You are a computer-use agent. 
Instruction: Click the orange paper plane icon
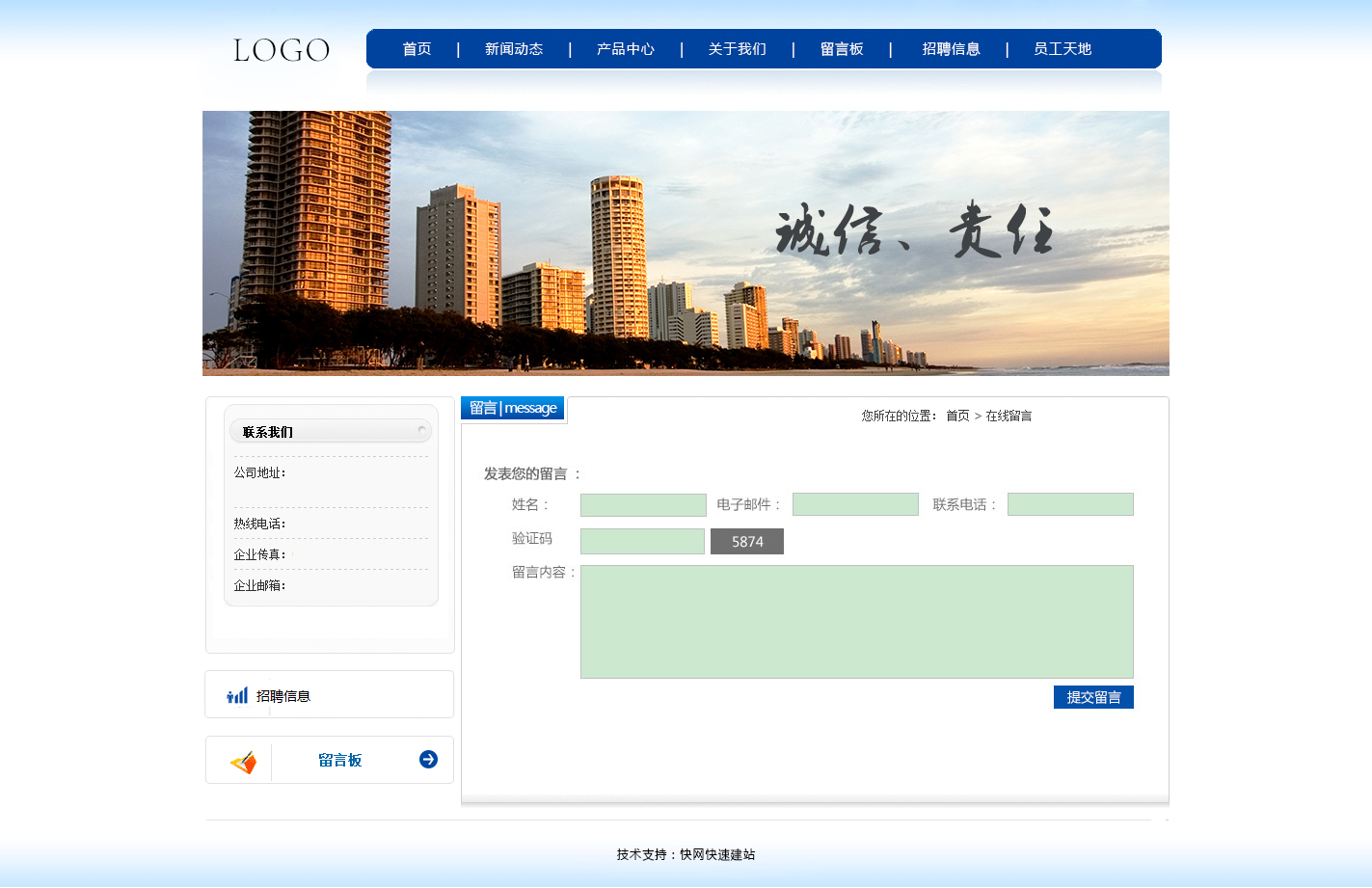(x=243, y=763)
